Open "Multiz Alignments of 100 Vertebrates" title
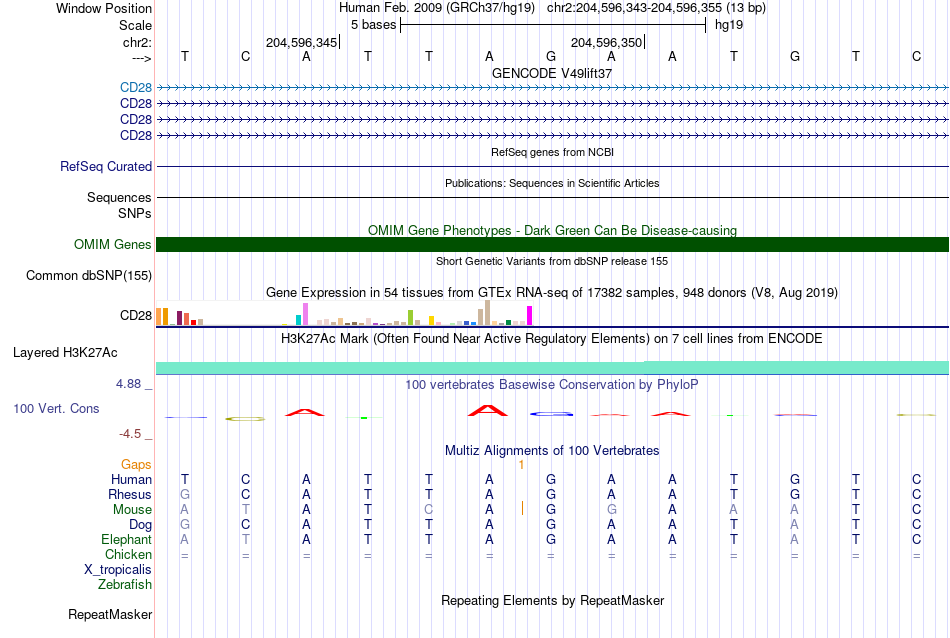Screen dimensions: 950x638 [x=552, y=451]
